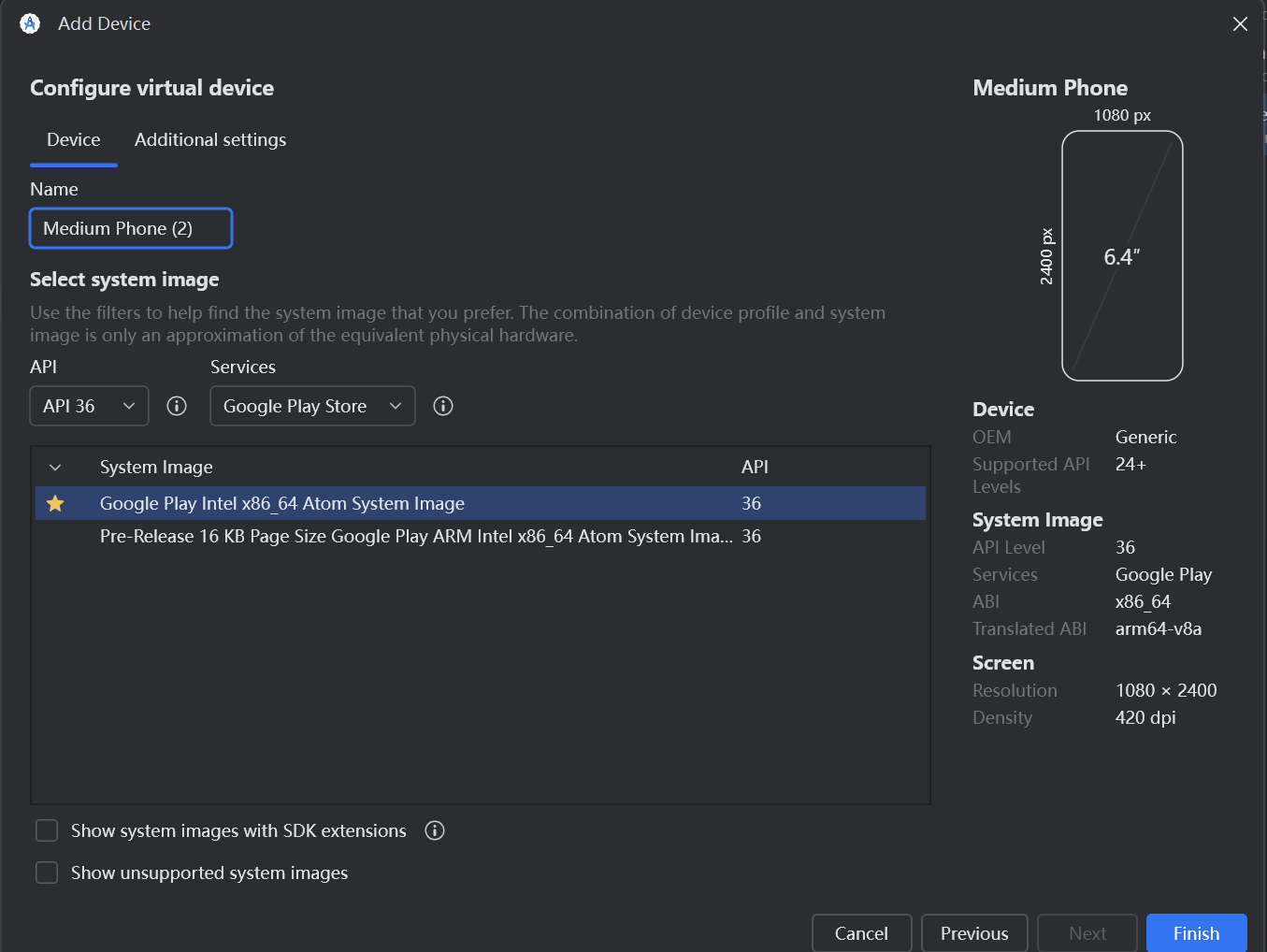
Task: Click the Android Studio logo icon
Action: [30, 23]
